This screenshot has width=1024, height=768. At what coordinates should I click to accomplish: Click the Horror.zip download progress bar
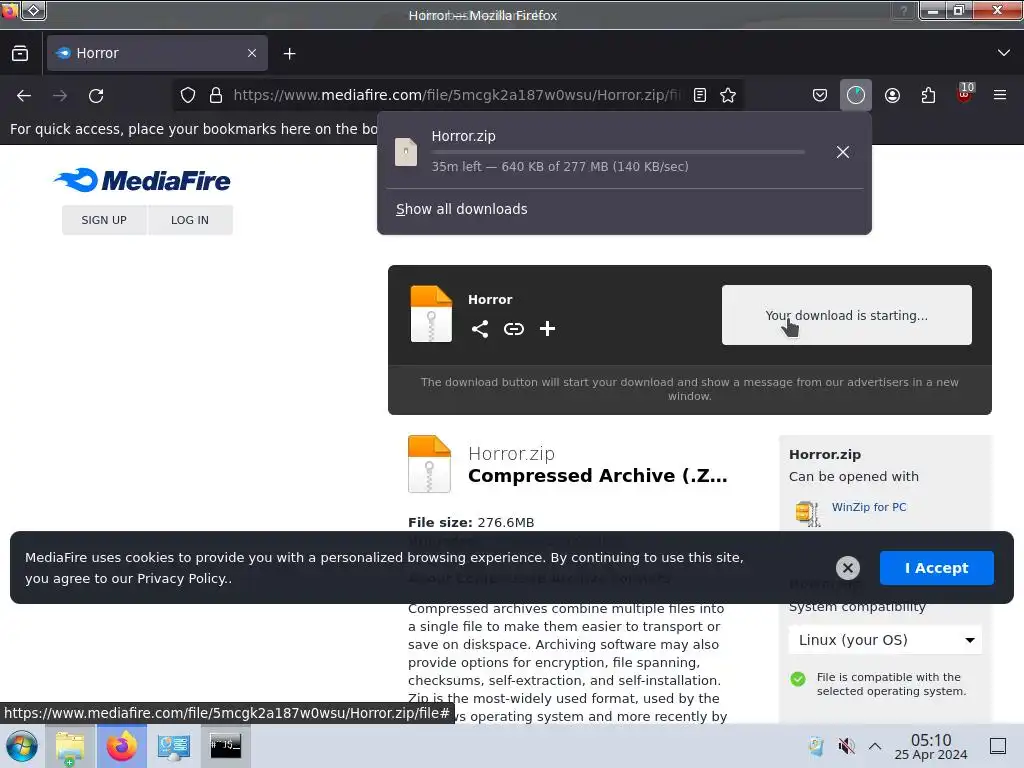point(618,152)
